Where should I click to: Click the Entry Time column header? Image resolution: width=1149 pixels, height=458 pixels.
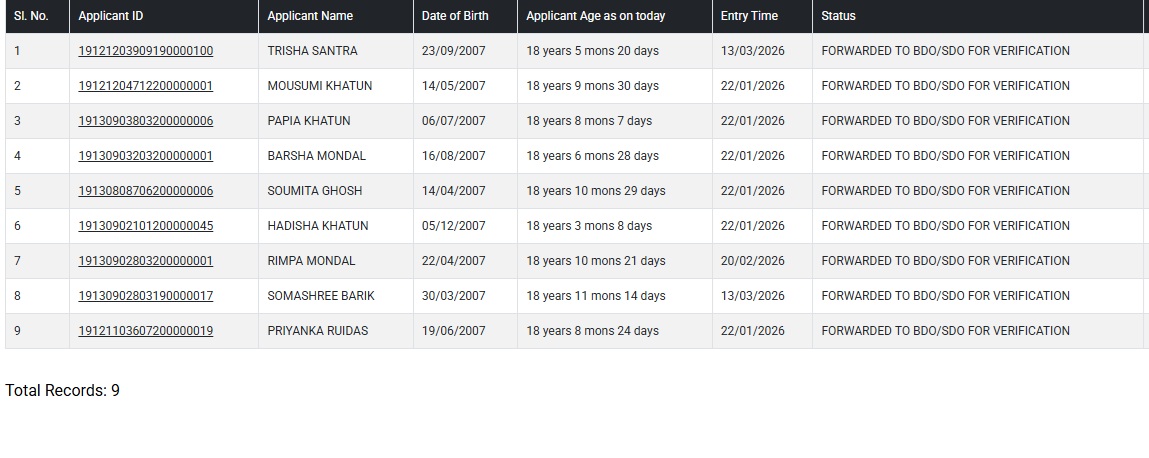(x=749, y=16)
